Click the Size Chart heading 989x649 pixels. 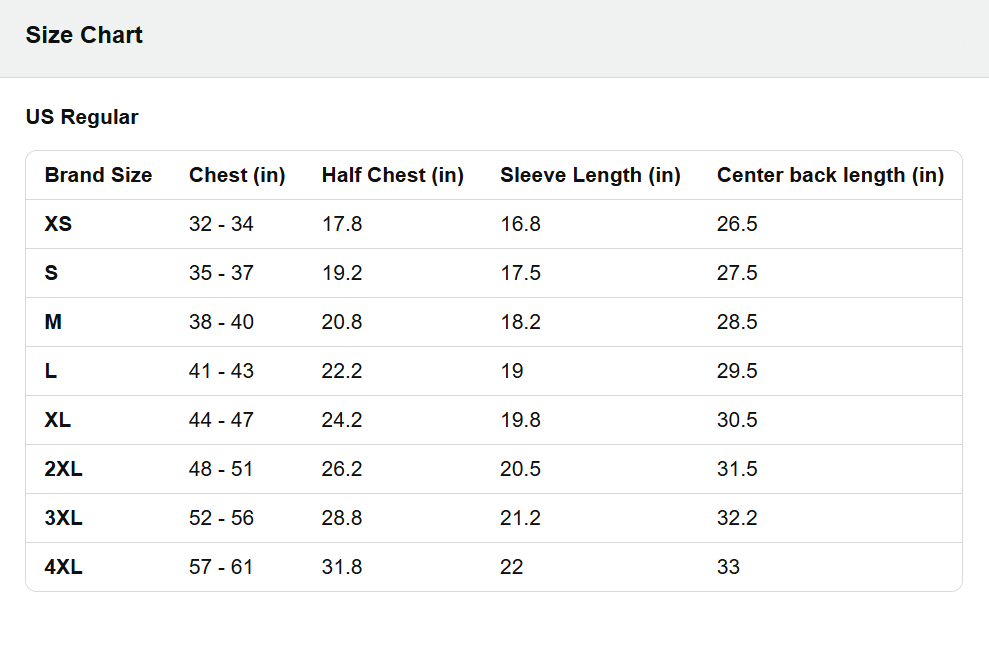84,35
